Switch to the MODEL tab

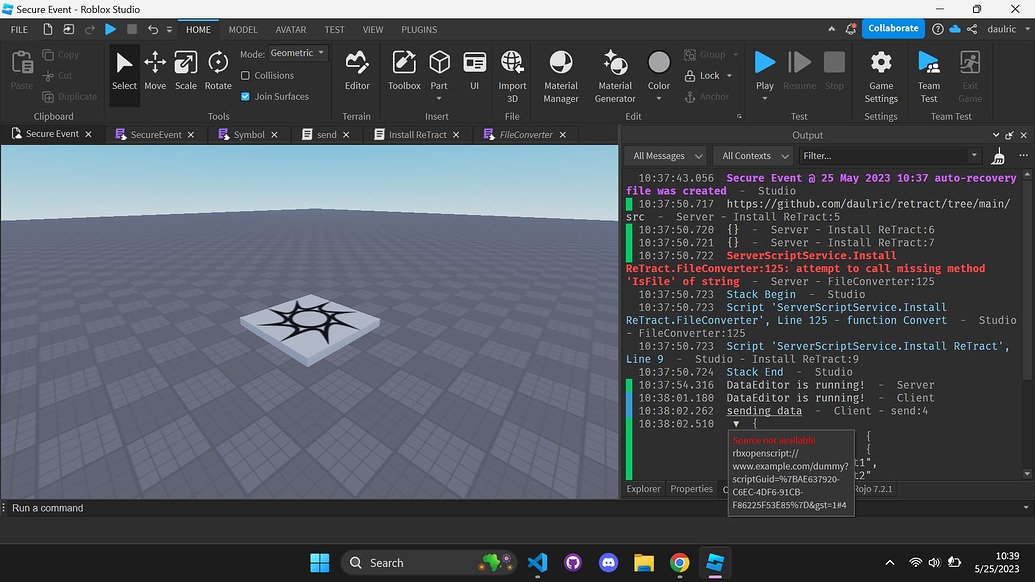[242, 29]
